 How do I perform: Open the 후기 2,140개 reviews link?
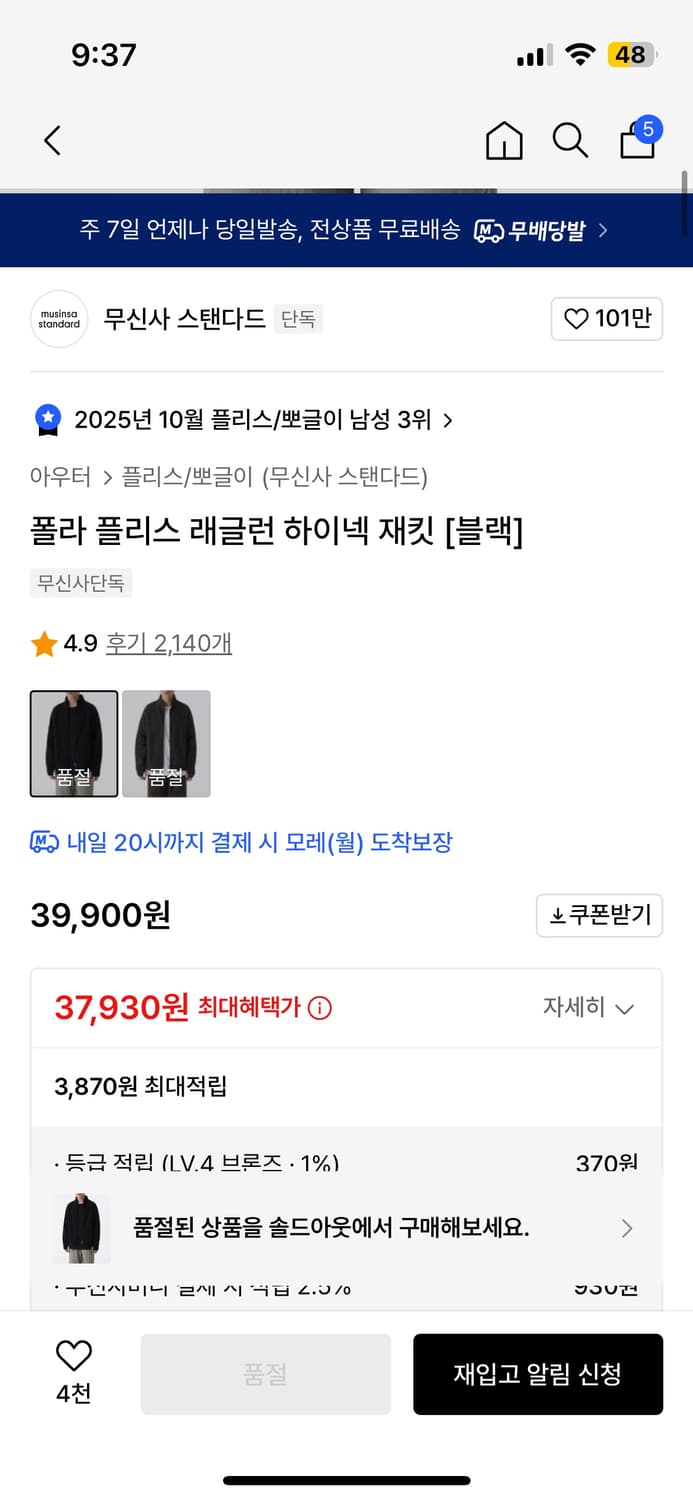tap(167, 645)
